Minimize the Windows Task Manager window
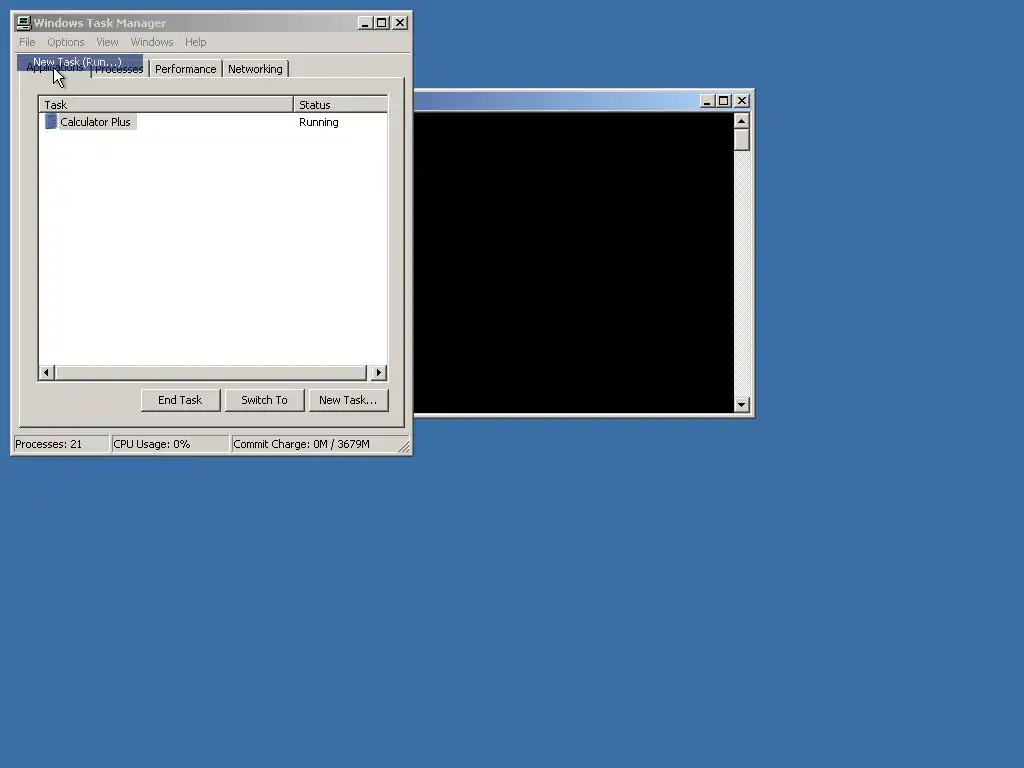 coord(365,23)
